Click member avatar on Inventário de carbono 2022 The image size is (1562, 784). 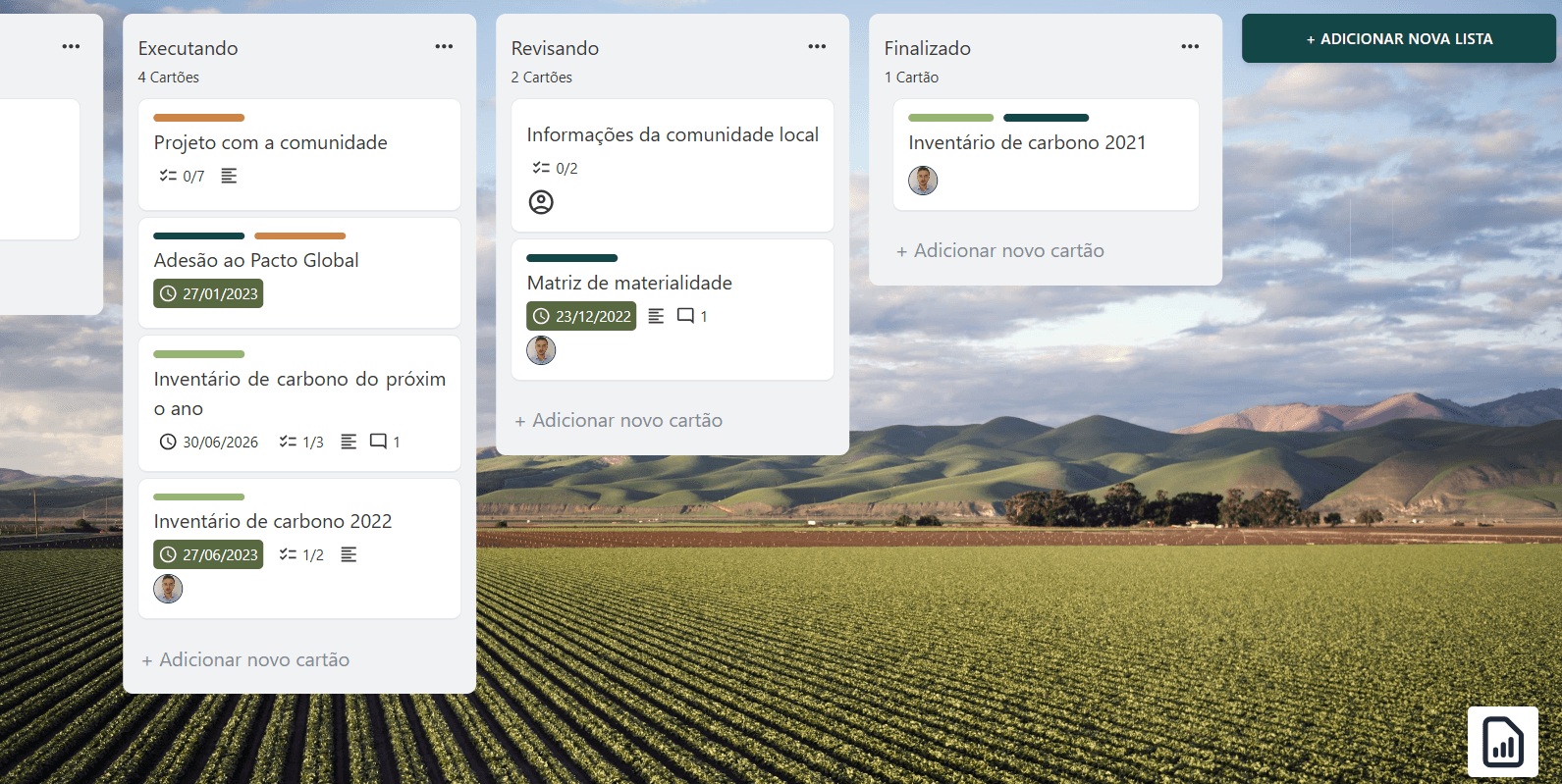point(168,589)
